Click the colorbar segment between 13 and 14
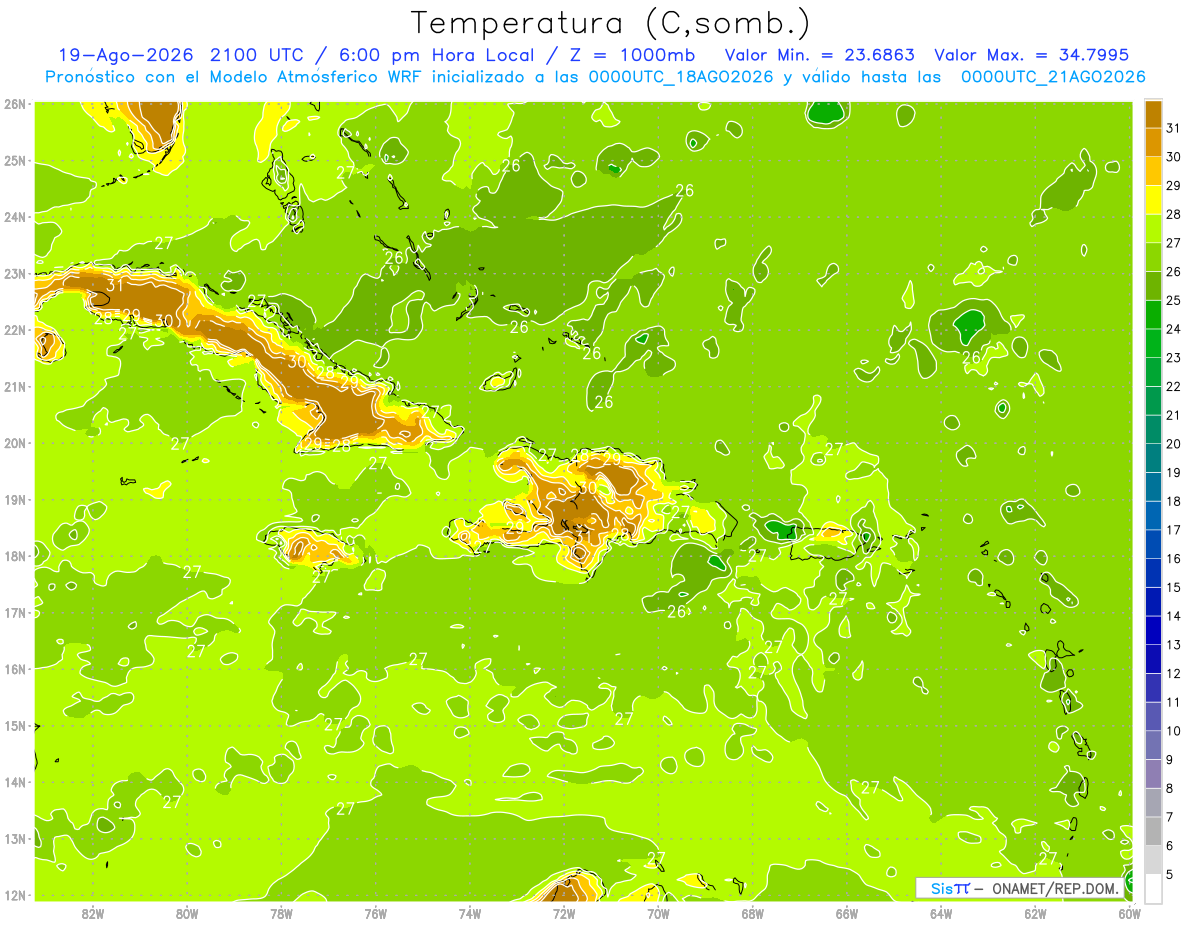Screen dimensions: 1200x927 [1154, 631]
